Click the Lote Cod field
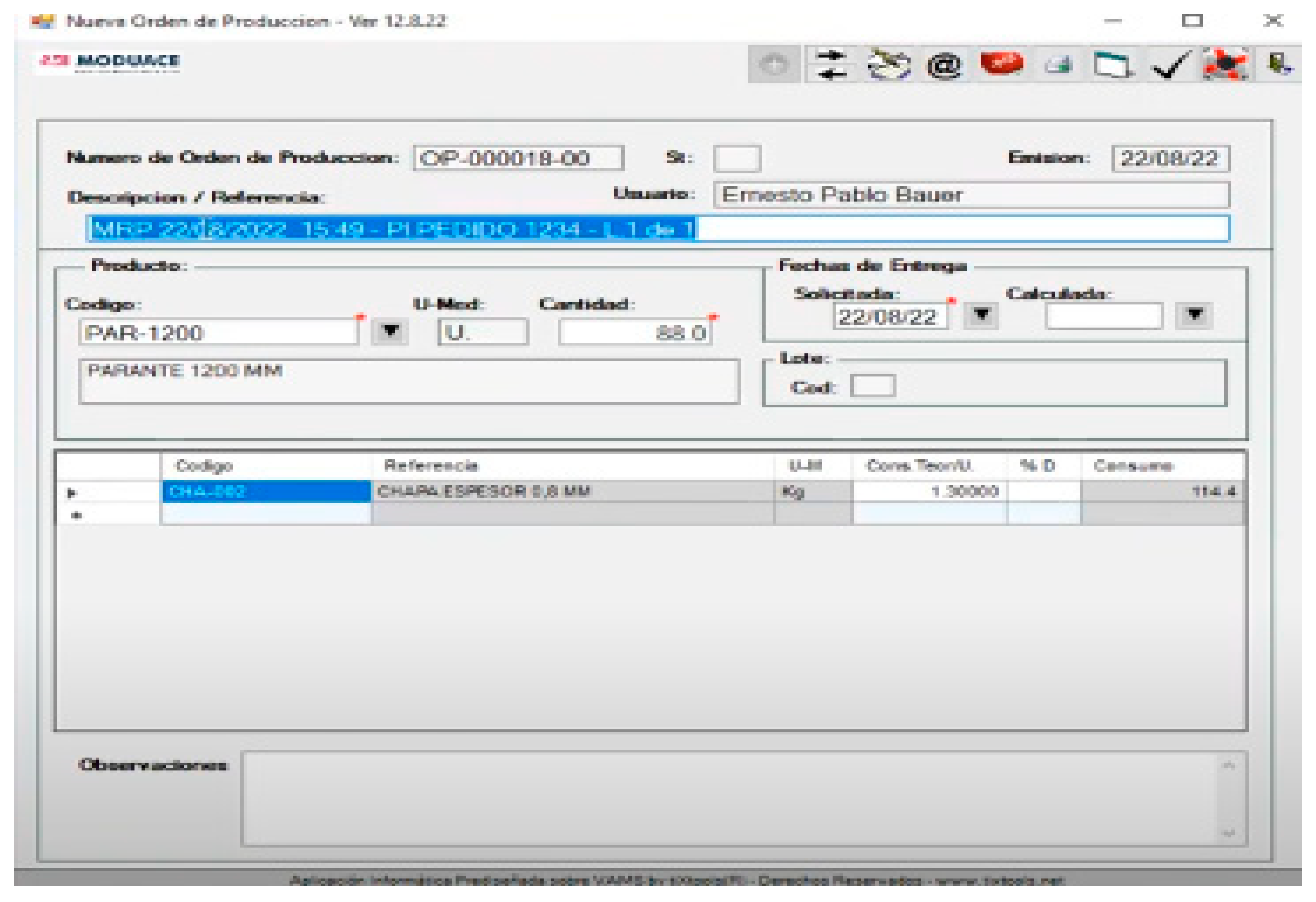Image resolution: width=1316 pixels, height=902 pixels. click(873, 386)
